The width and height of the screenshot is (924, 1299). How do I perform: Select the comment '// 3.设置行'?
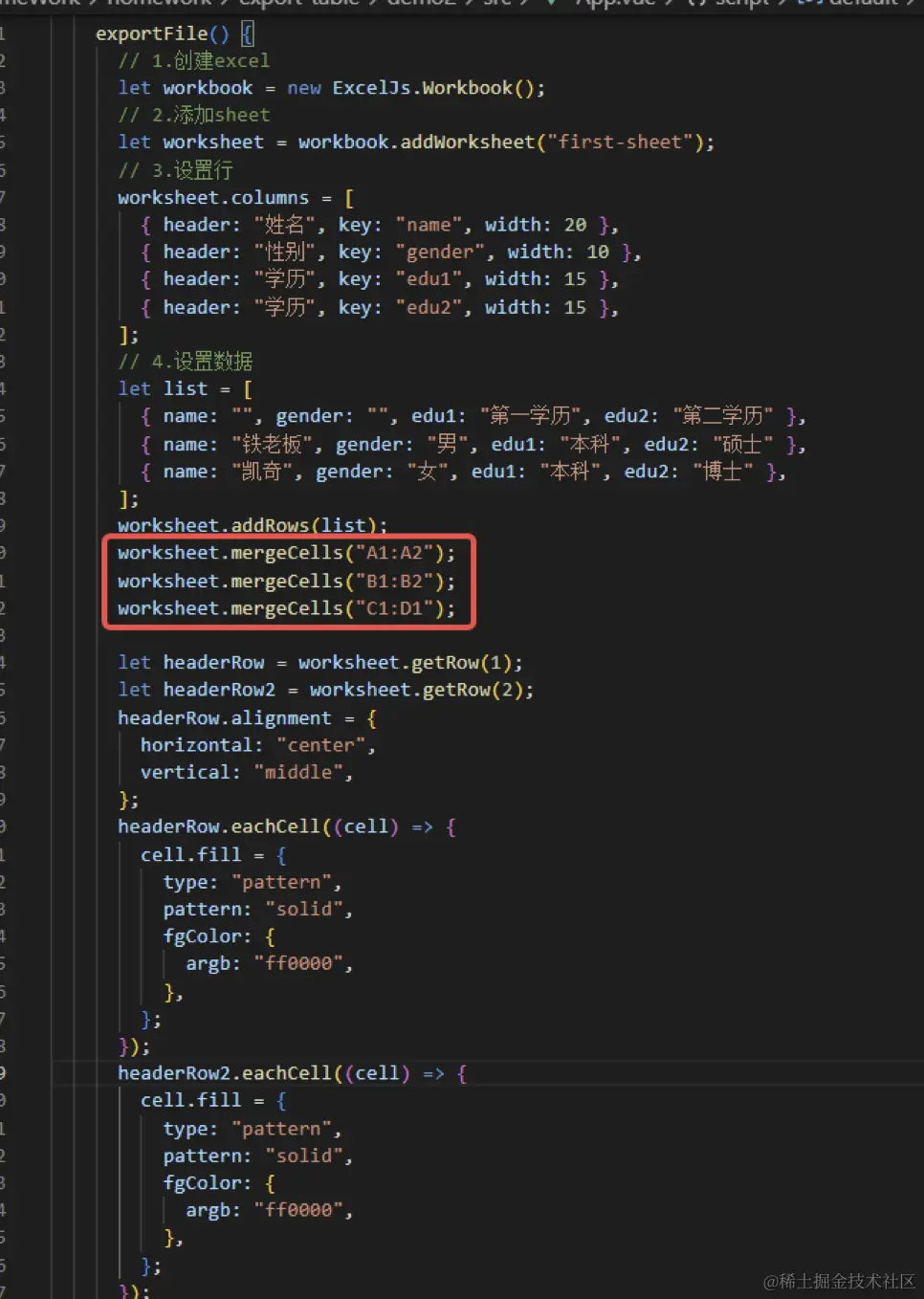point(176,170)
